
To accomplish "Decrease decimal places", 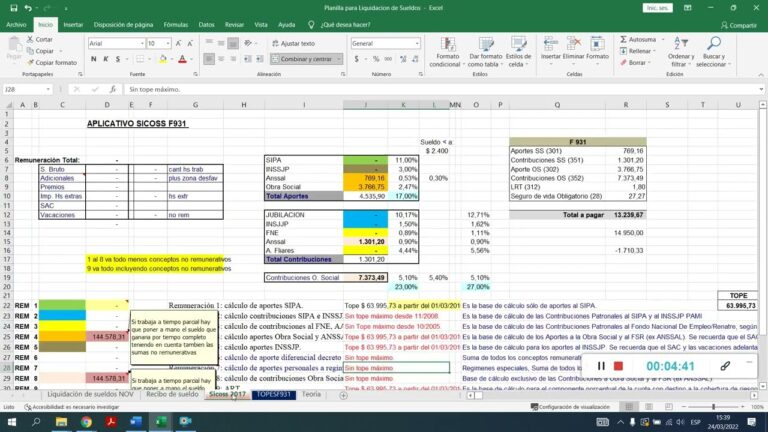I will click(415, 59).
